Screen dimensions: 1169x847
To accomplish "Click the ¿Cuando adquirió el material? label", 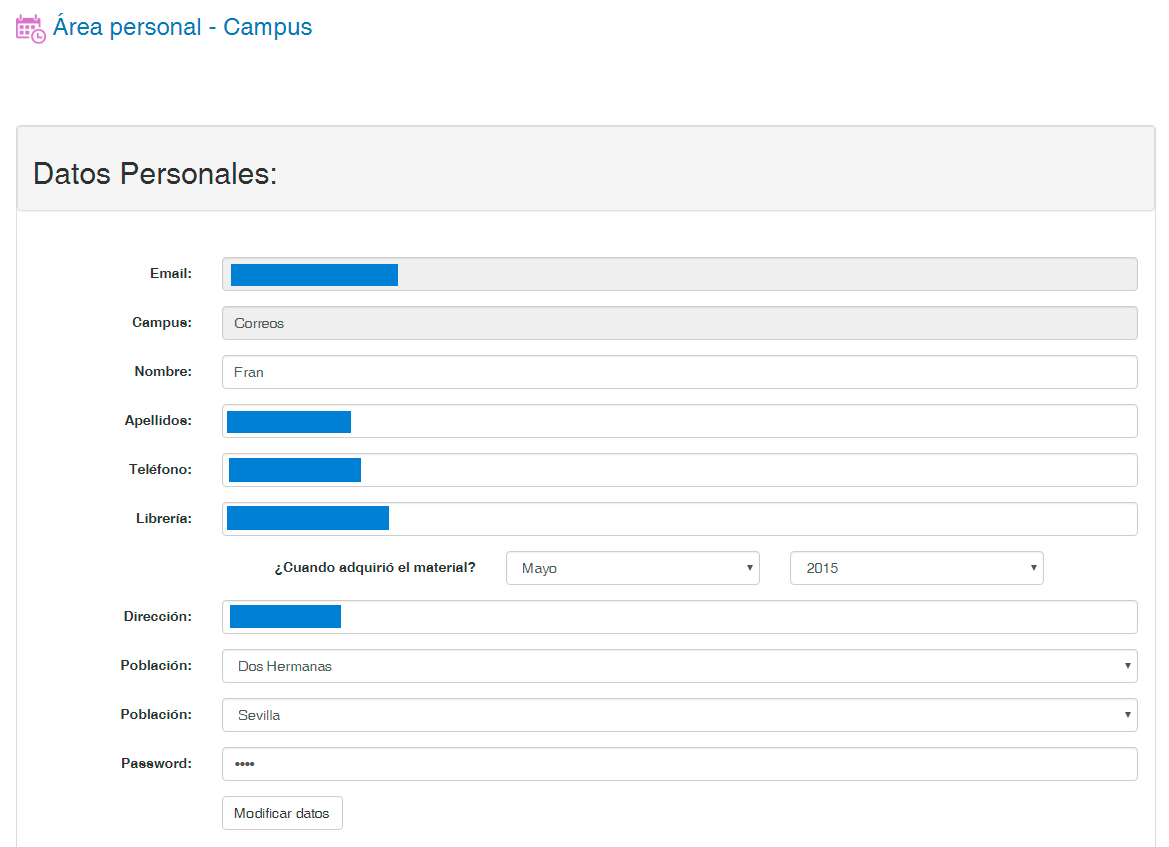I will click(x=375, y=567).
